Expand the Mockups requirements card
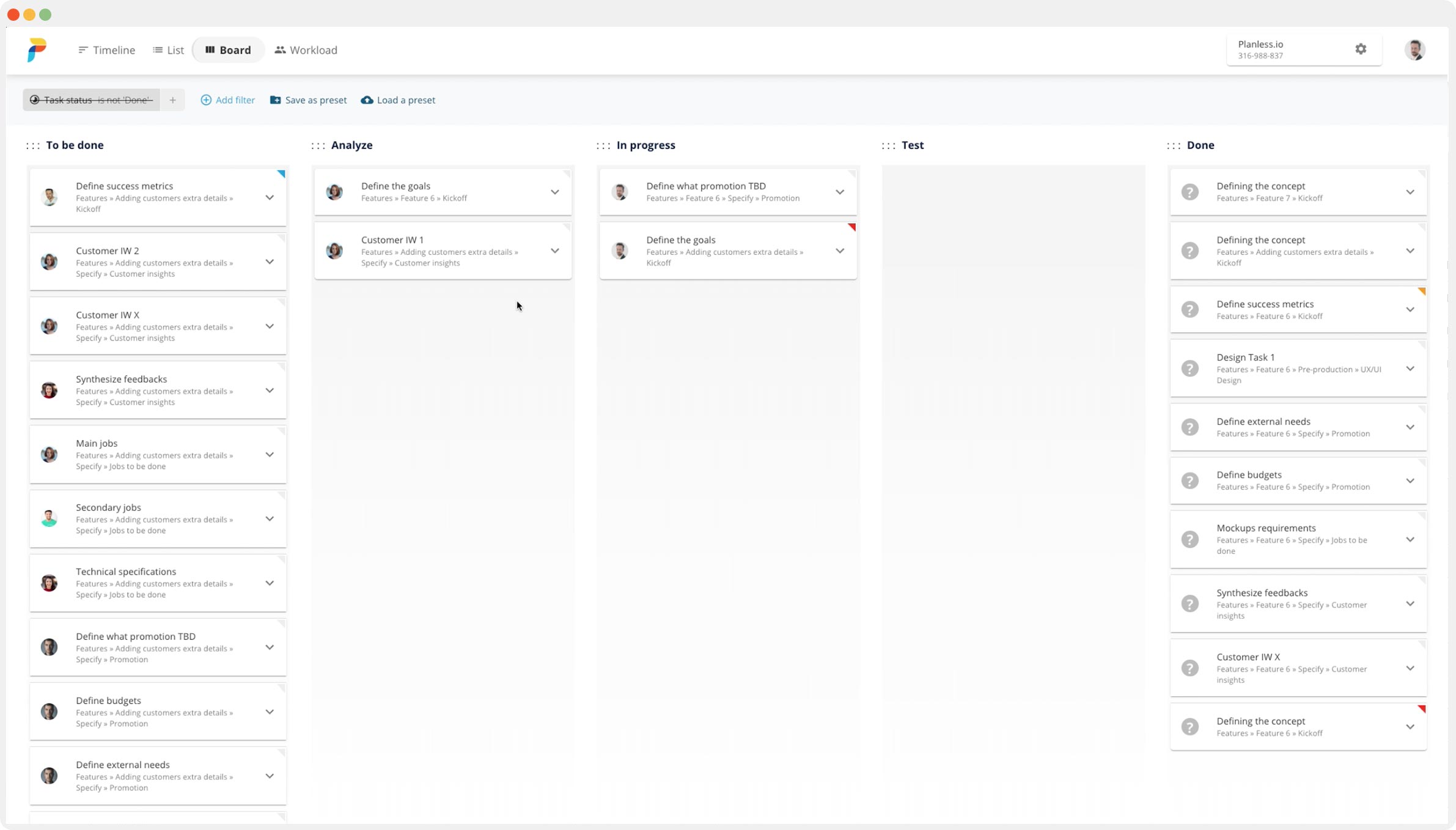Image resolution: width=1456 pixels, height=830 pixels. point(1410,539)
